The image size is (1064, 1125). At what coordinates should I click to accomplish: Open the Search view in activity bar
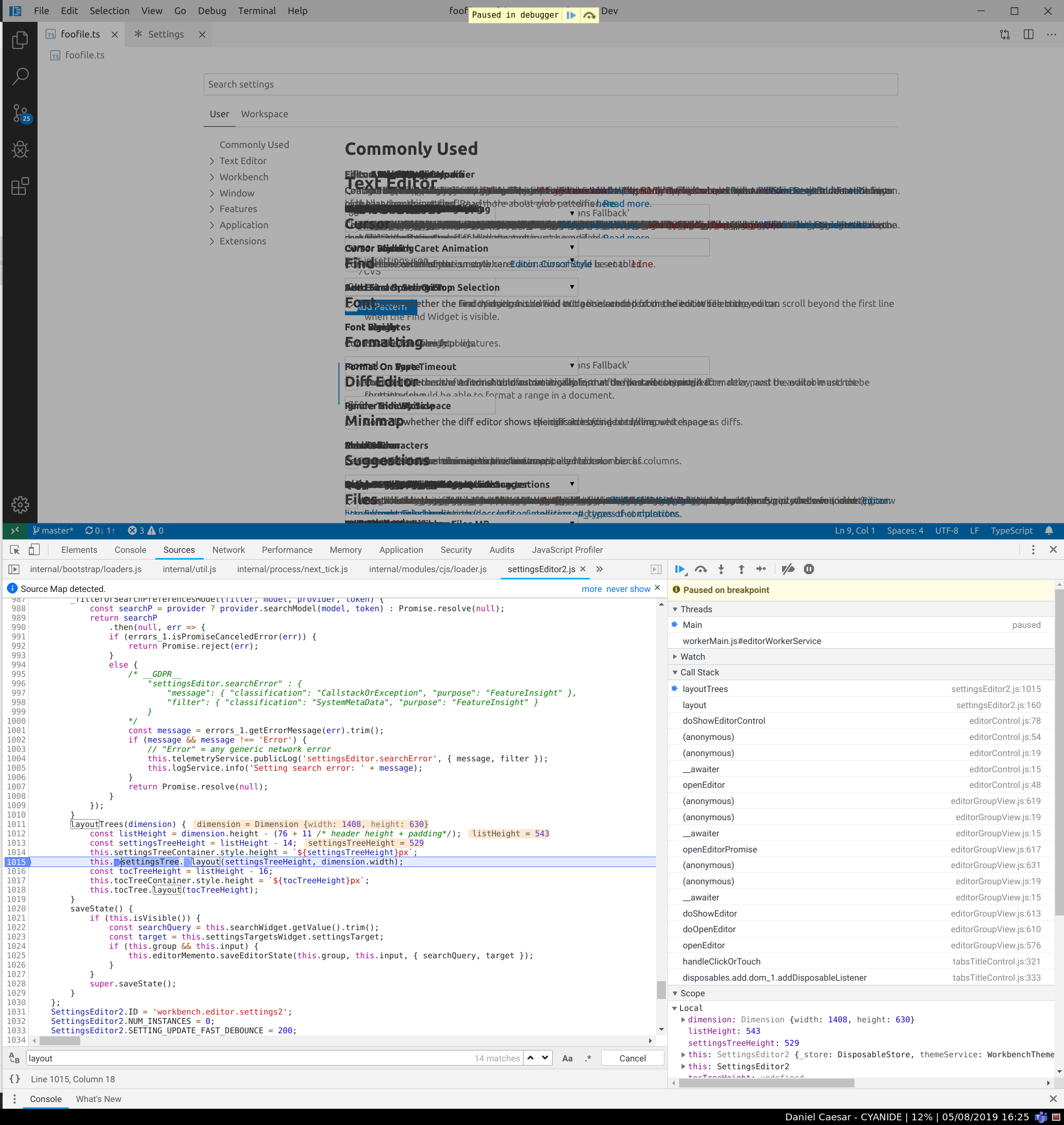20,76
